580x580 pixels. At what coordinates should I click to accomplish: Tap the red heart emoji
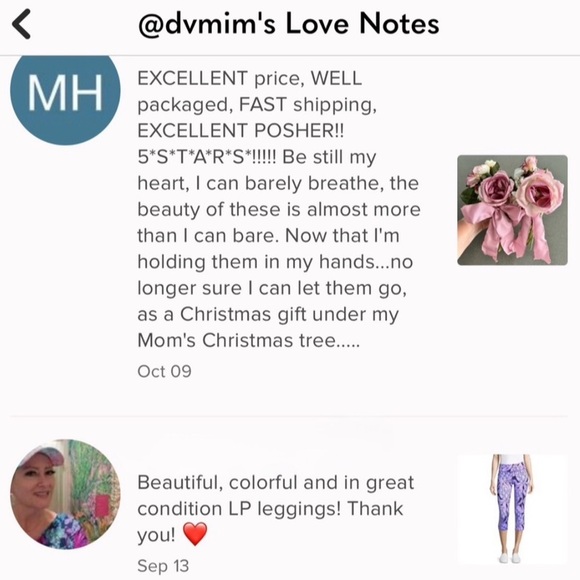pyautogui.click(x=195, y=534)
